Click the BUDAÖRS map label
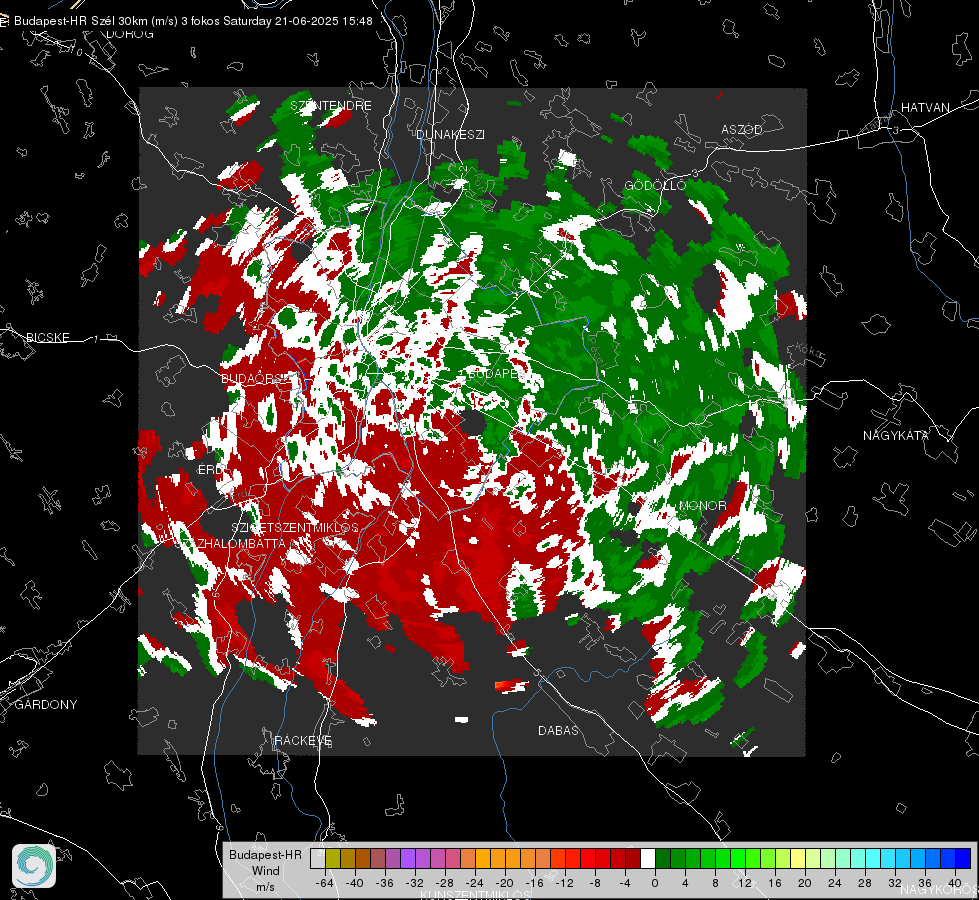This screenshot has height=900, width=979. click(x=256, y=378)
